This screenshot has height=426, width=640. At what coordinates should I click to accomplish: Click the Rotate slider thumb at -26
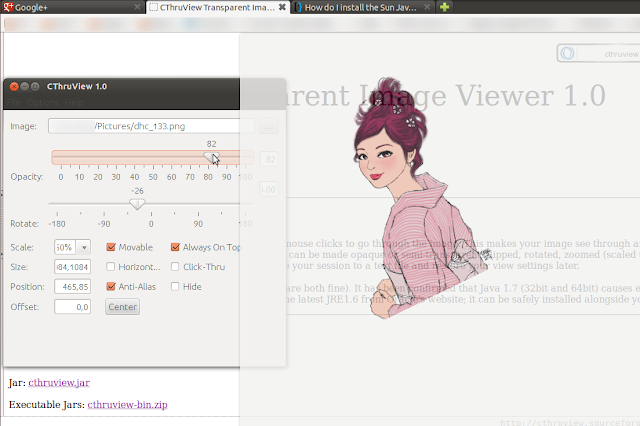[137, 204]
